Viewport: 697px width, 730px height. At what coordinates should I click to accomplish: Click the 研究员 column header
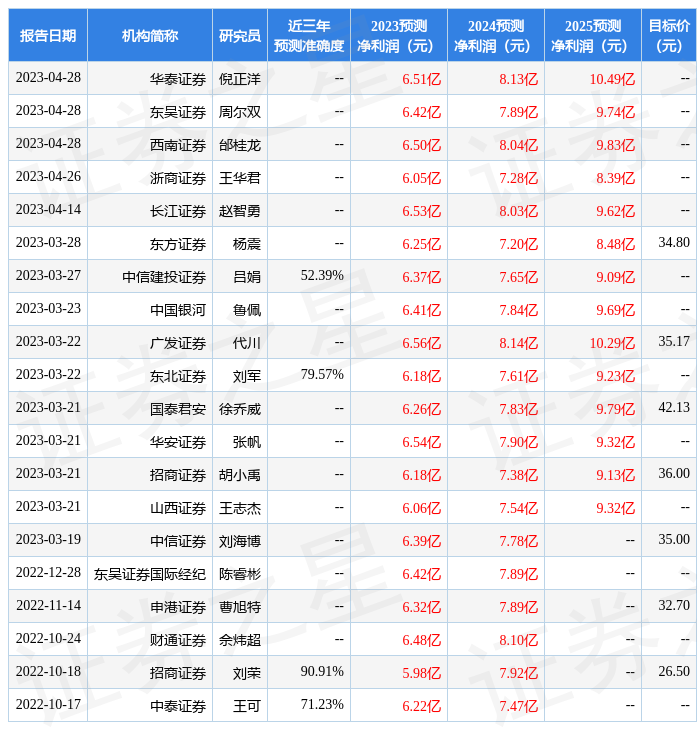240,35
